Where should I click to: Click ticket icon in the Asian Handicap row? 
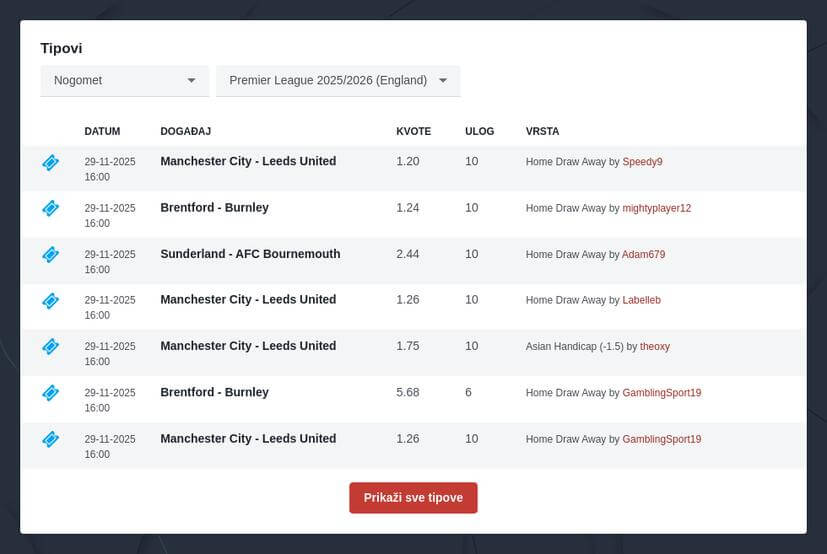click(x=51, y=346)
